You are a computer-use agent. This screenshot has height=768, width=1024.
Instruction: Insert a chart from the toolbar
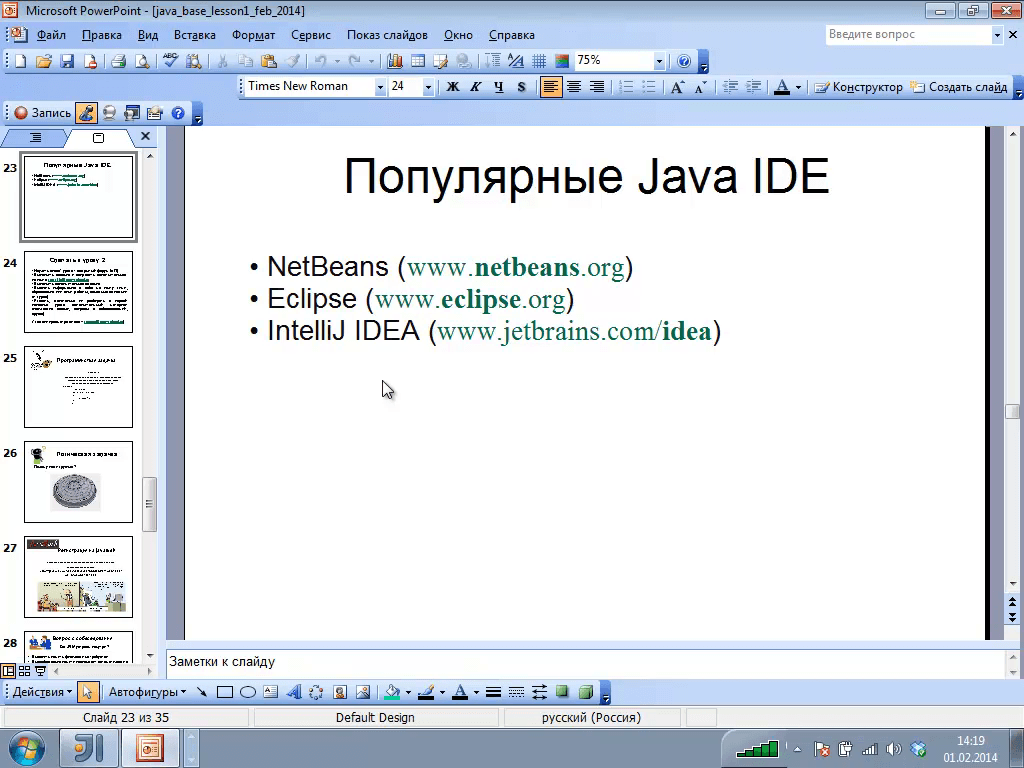click(394, 61)
